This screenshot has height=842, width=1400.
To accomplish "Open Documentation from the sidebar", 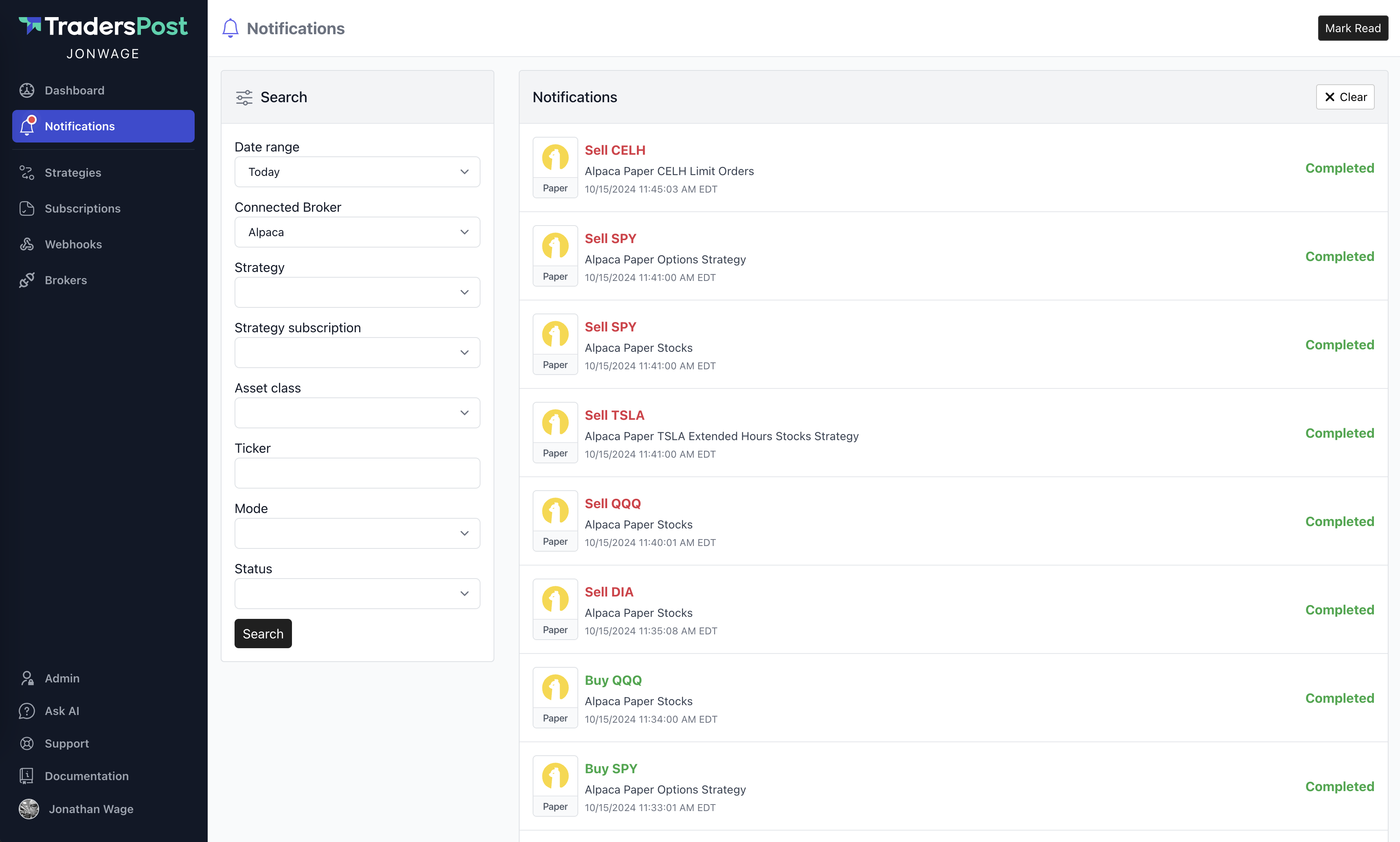I will pos(103,776).
